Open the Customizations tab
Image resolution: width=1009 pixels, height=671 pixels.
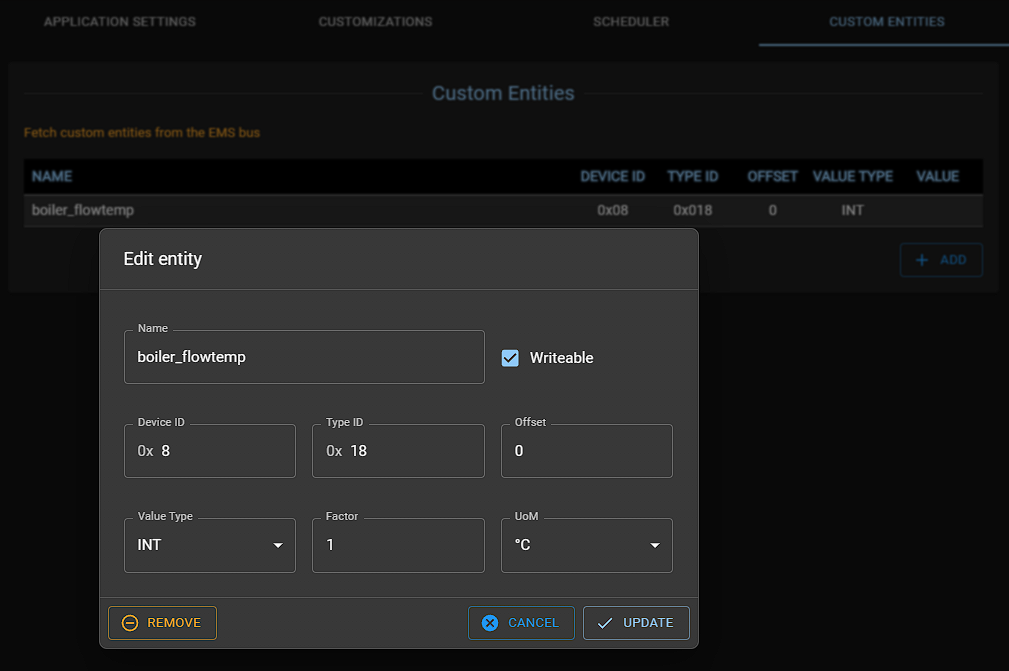pyautogui.click(x=375, y=22)
